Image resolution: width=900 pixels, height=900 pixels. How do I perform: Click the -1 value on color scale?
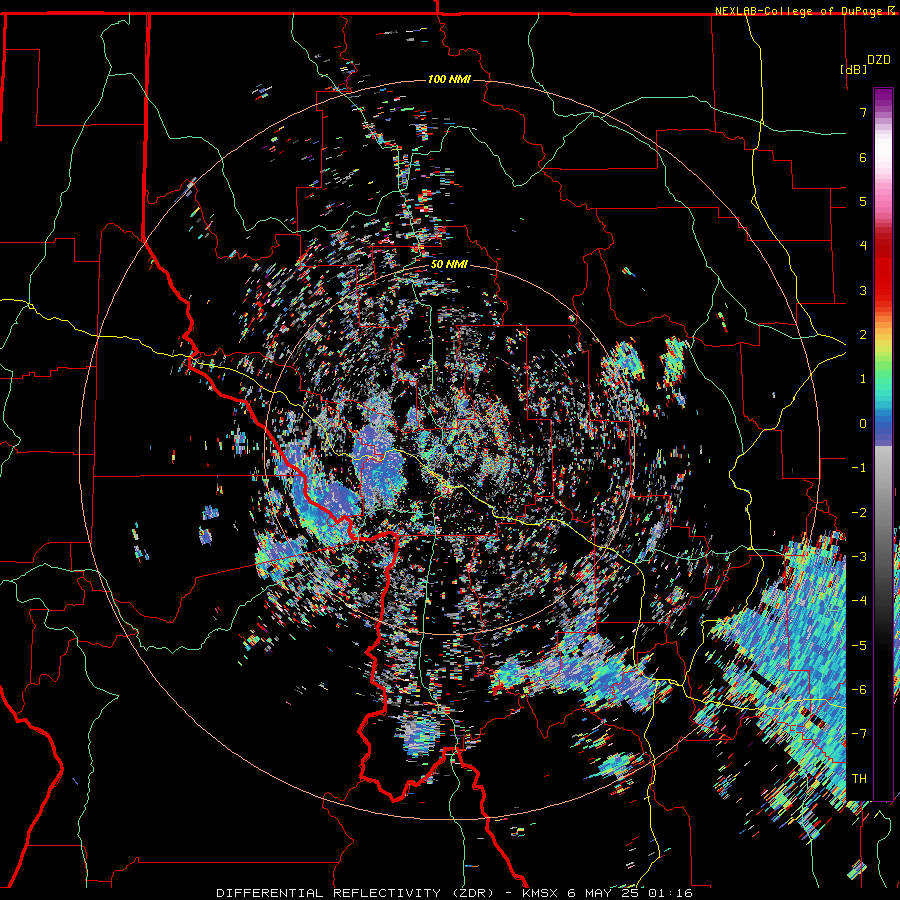(859, 468)
